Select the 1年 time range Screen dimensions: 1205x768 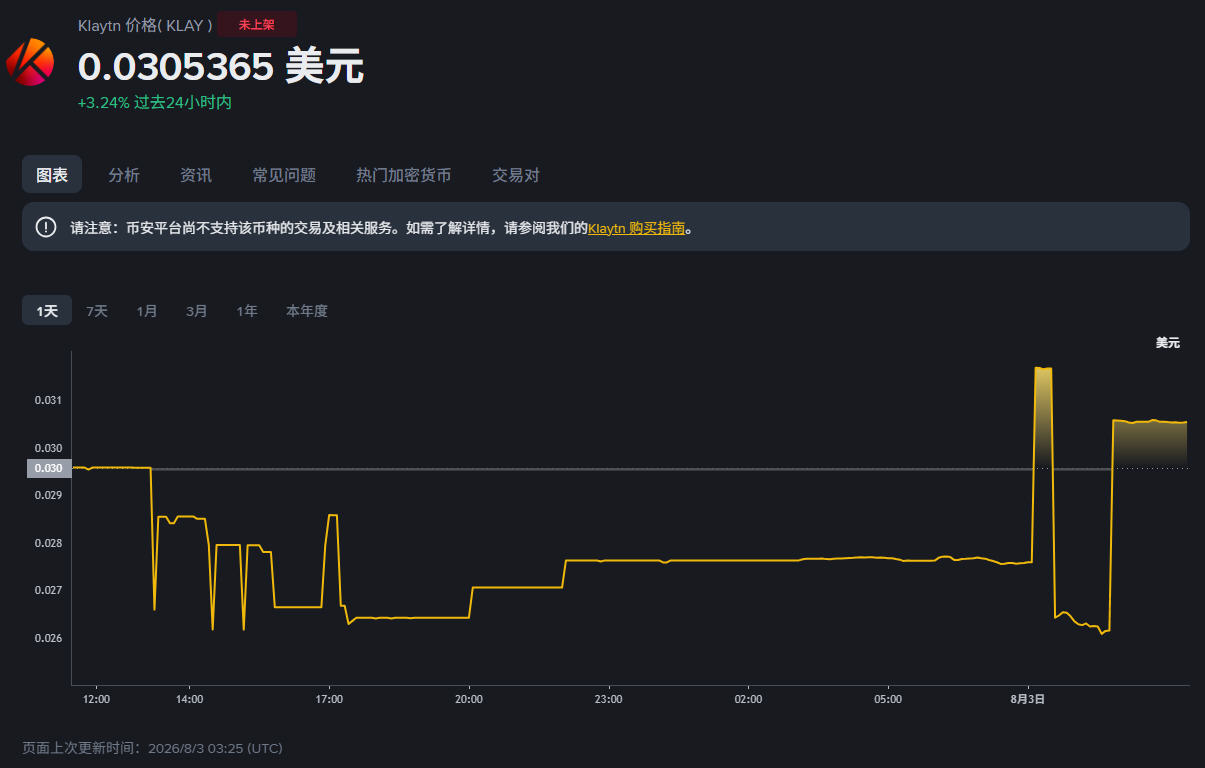[x=247, y=311]
